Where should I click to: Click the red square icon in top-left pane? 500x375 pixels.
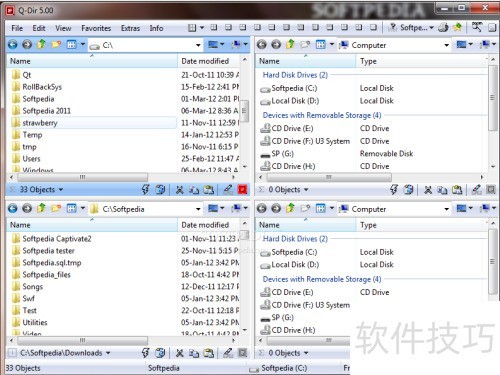coord(243,190)
